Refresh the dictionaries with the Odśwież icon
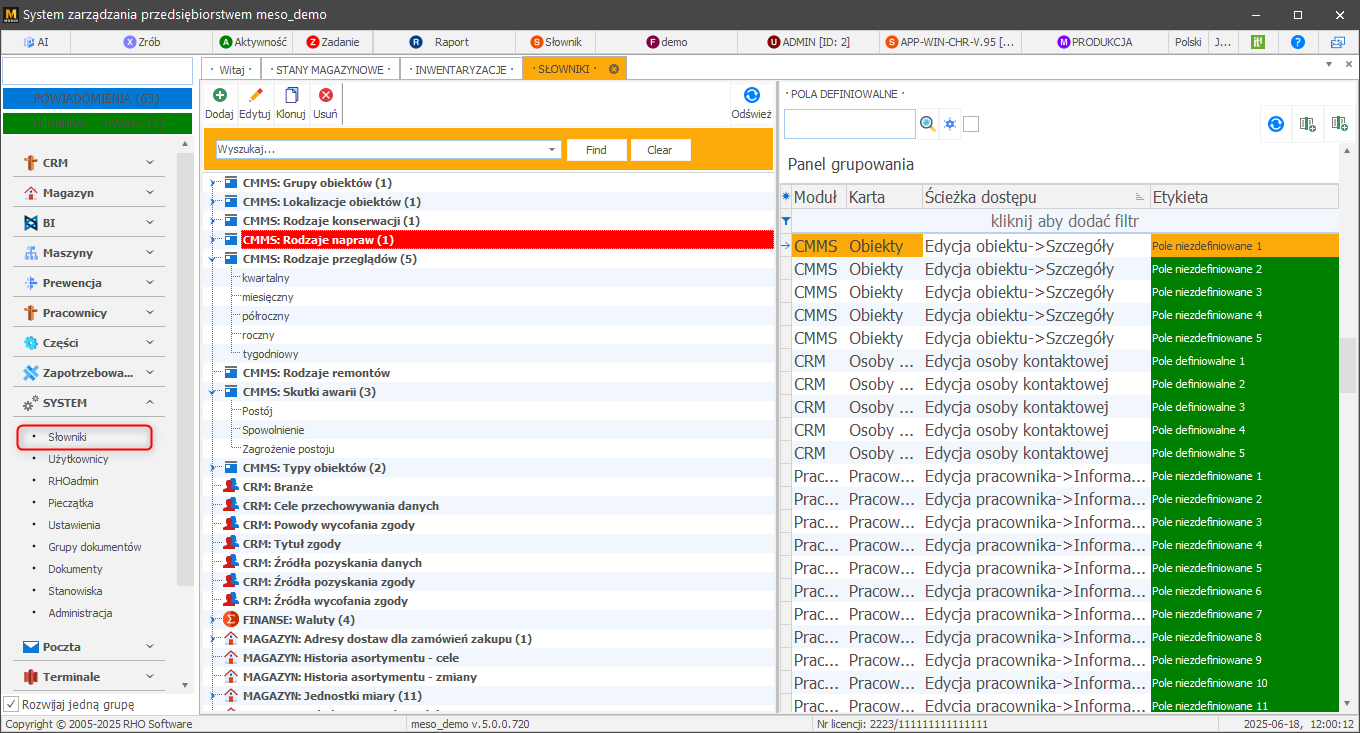 pos(751,96)
